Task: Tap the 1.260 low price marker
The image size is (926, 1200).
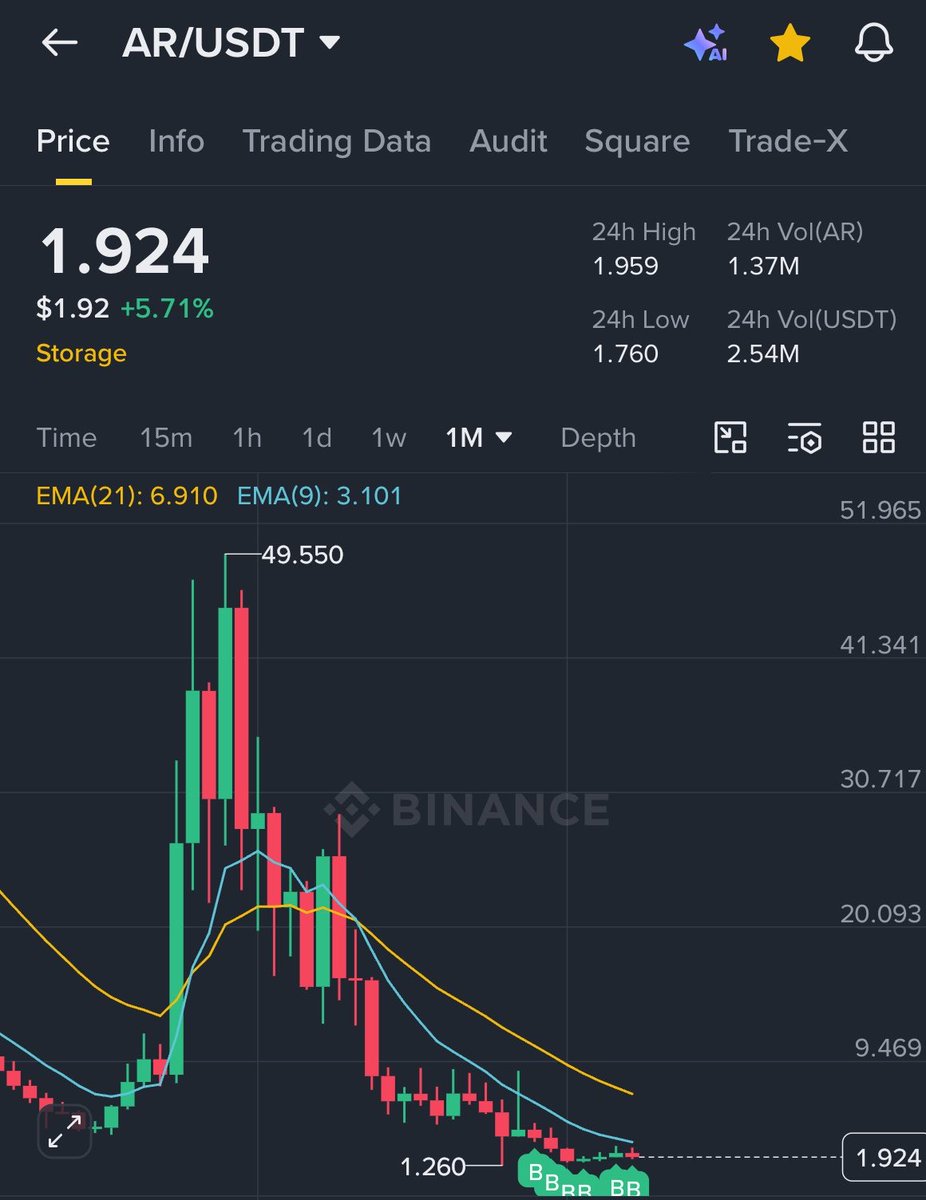Action: [433, 1166]
